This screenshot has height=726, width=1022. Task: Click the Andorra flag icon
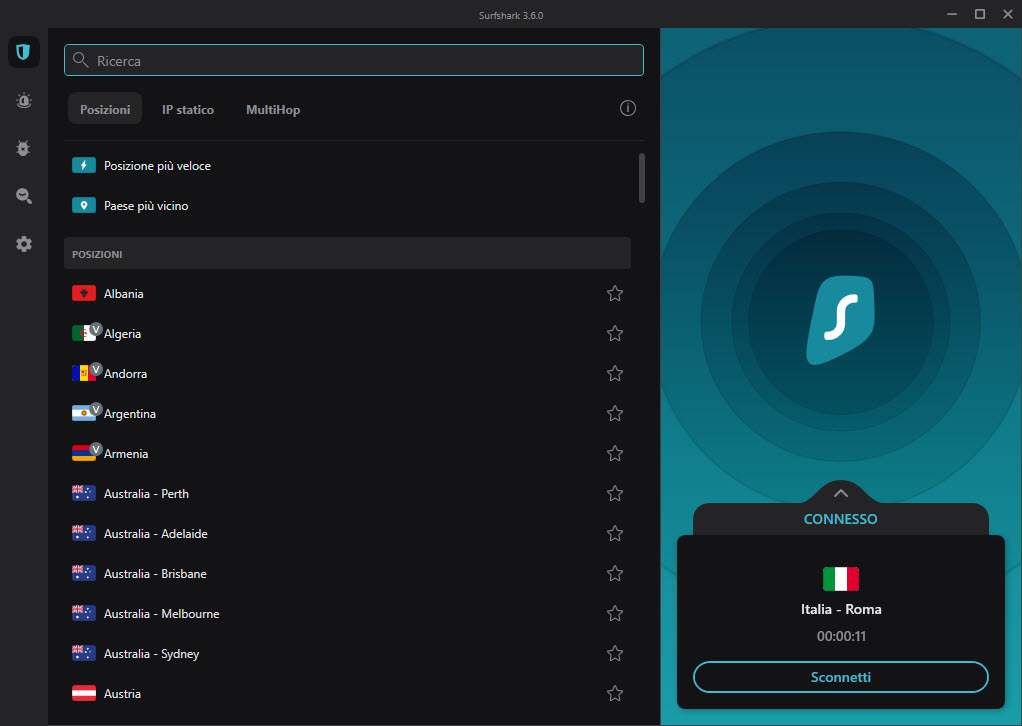83,373
